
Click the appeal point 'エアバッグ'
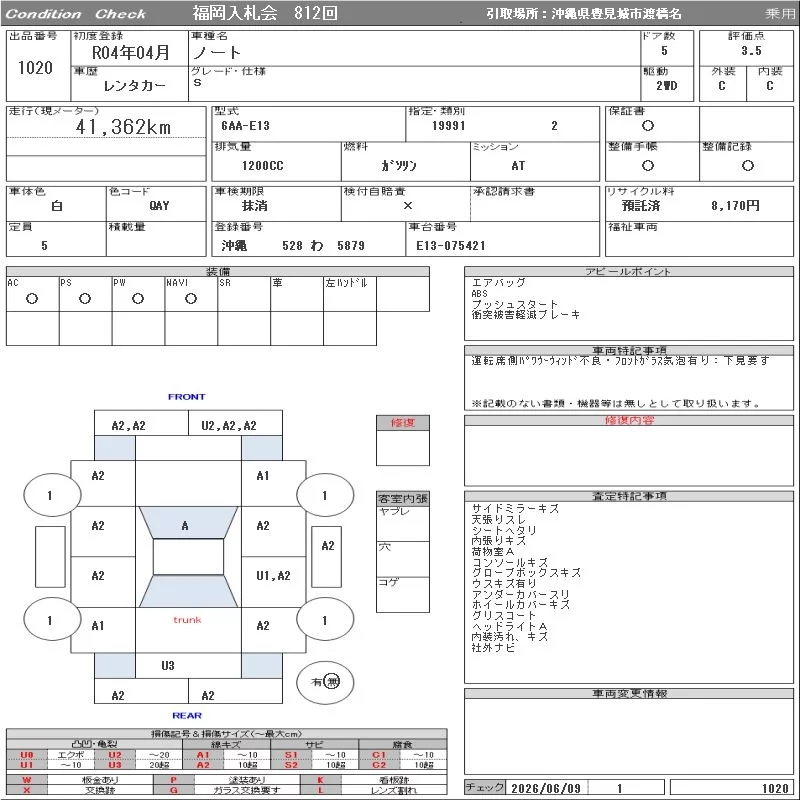tap(498, 282)
